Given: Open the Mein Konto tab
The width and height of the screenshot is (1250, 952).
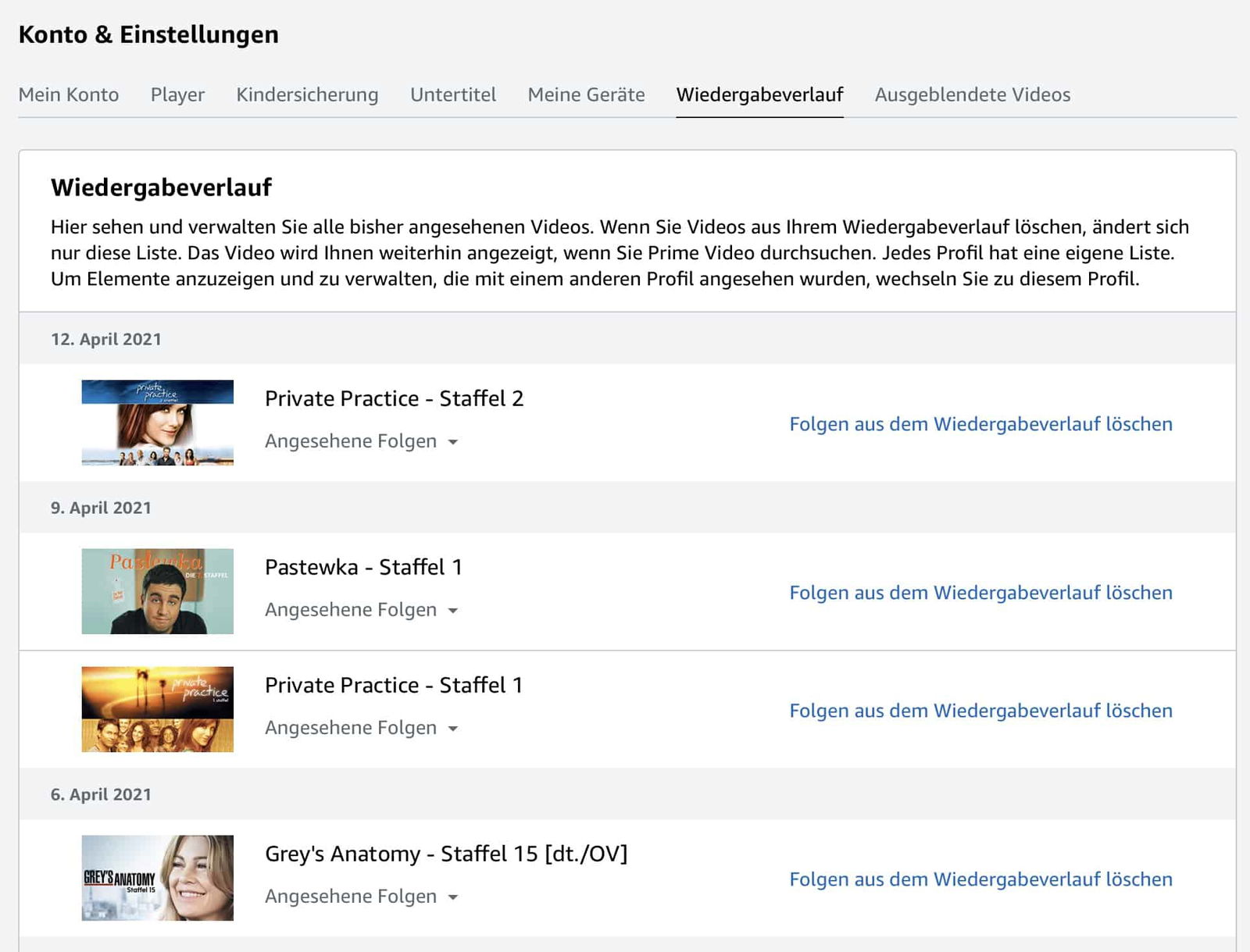Looking at the screenshot, I should pyautogui.click(x=69, y=94).
